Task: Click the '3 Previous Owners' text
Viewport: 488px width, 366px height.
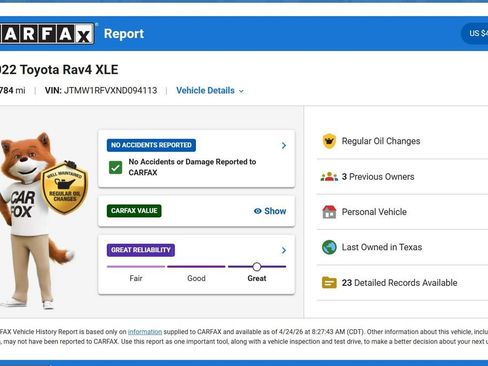Action: pyautogui.click(x=378, y=177)
